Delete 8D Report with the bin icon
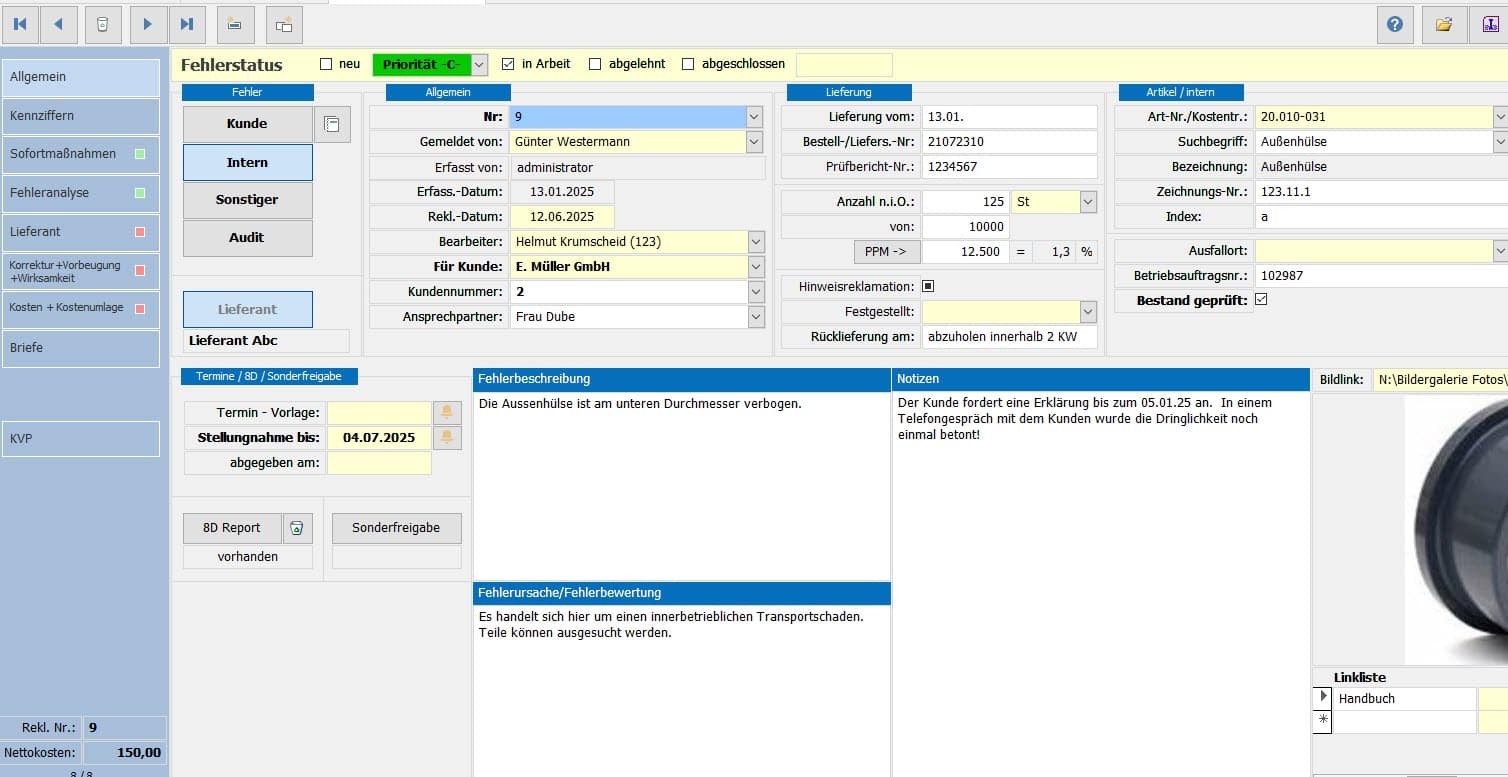The height and width of the screenshot is (777, 1508). pos(298,528)
